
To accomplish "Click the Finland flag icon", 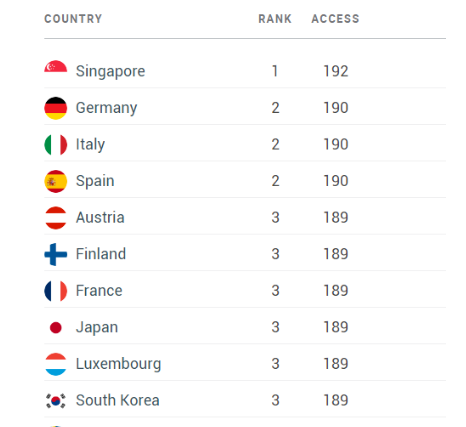I will [56, 254].
